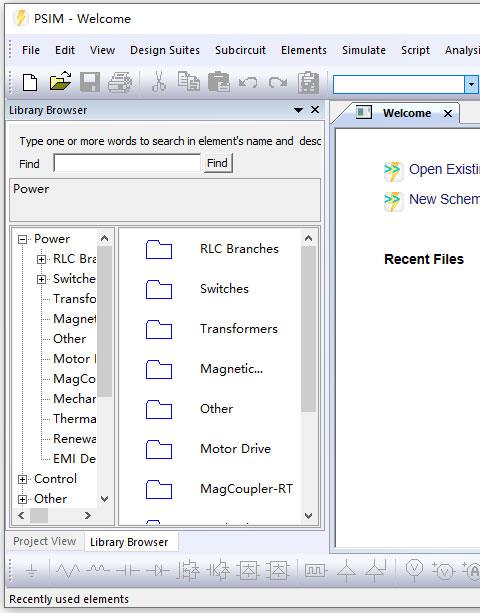Image resolution: width=480 pixels, height=613 pixels.
Task: Select the Inductor element icon
Action: pos(98,569)
